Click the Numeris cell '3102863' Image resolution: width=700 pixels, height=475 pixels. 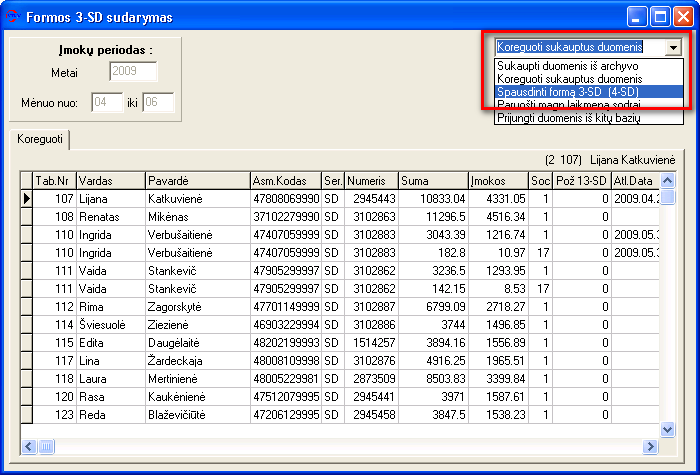(371, 217)
